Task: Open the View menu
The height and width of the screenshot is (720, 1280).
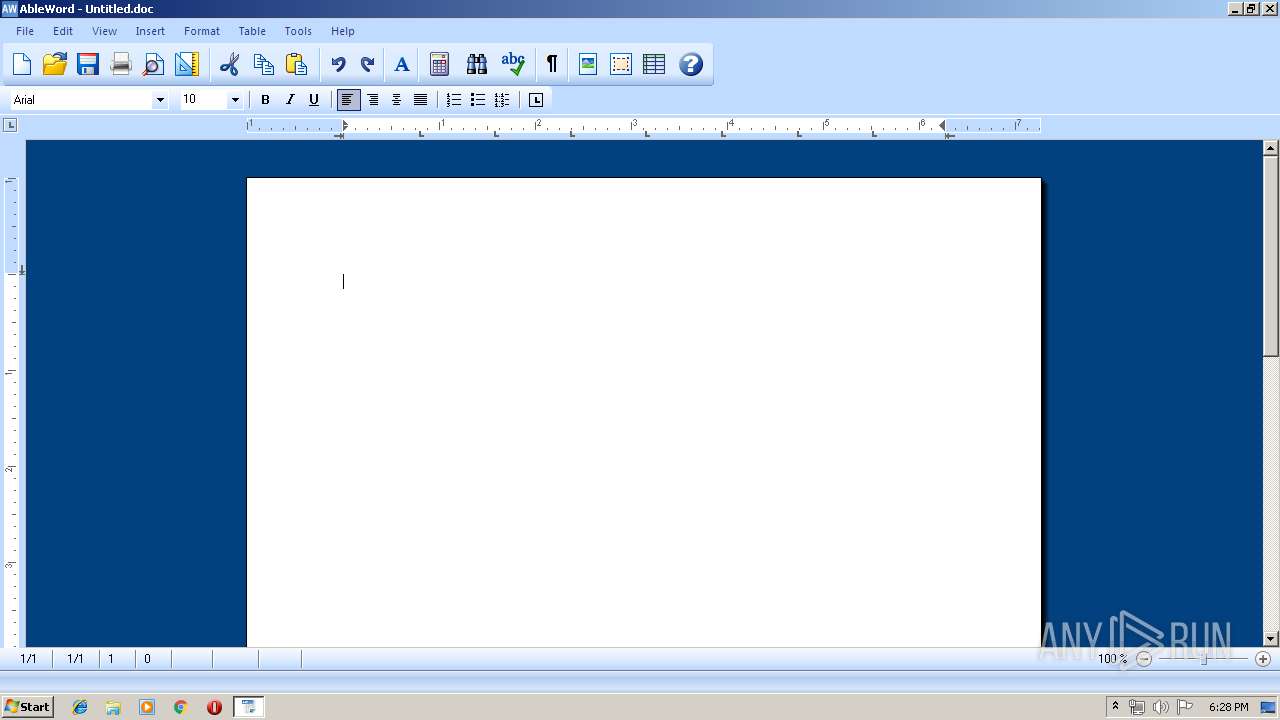Action: 105,31
